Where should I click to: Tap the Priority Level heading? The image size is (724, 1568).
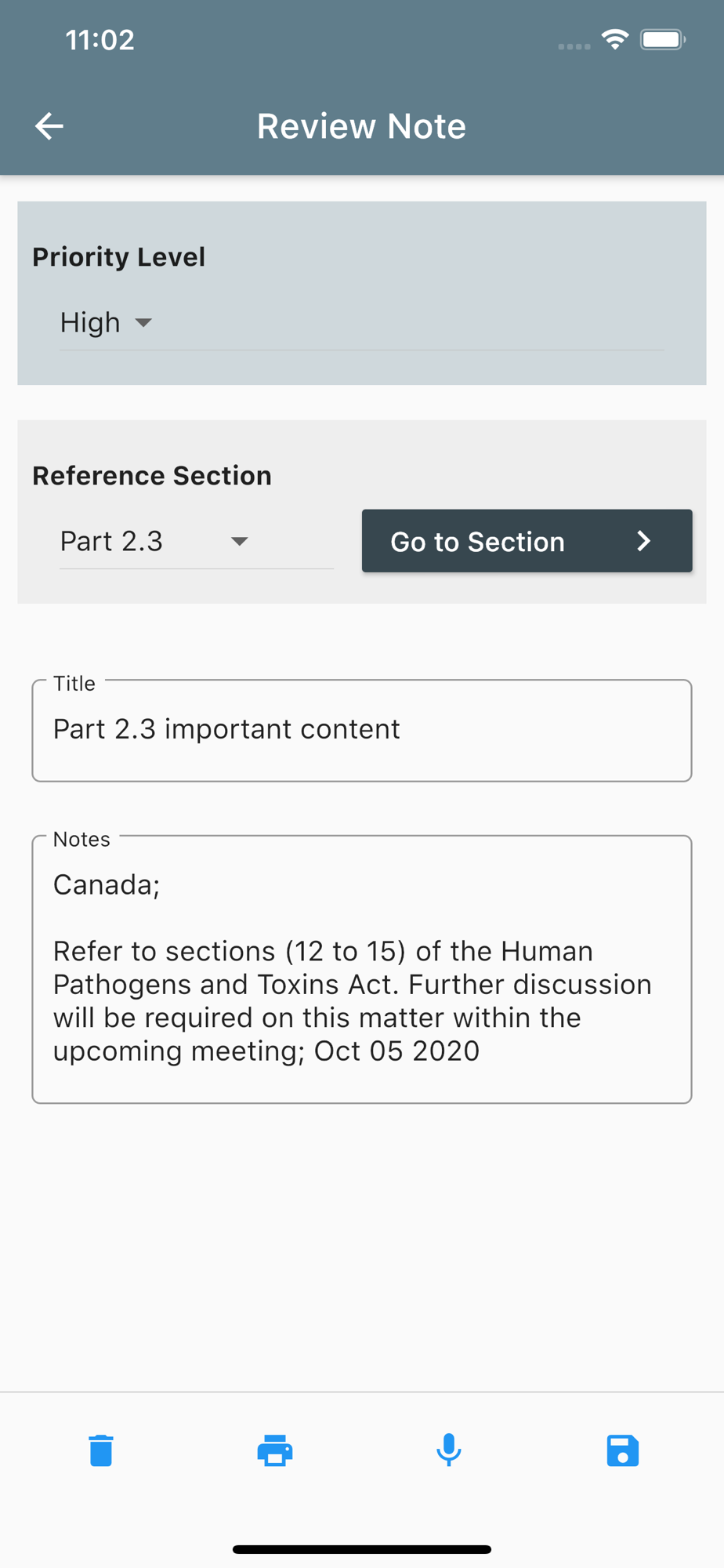(119, 257)
